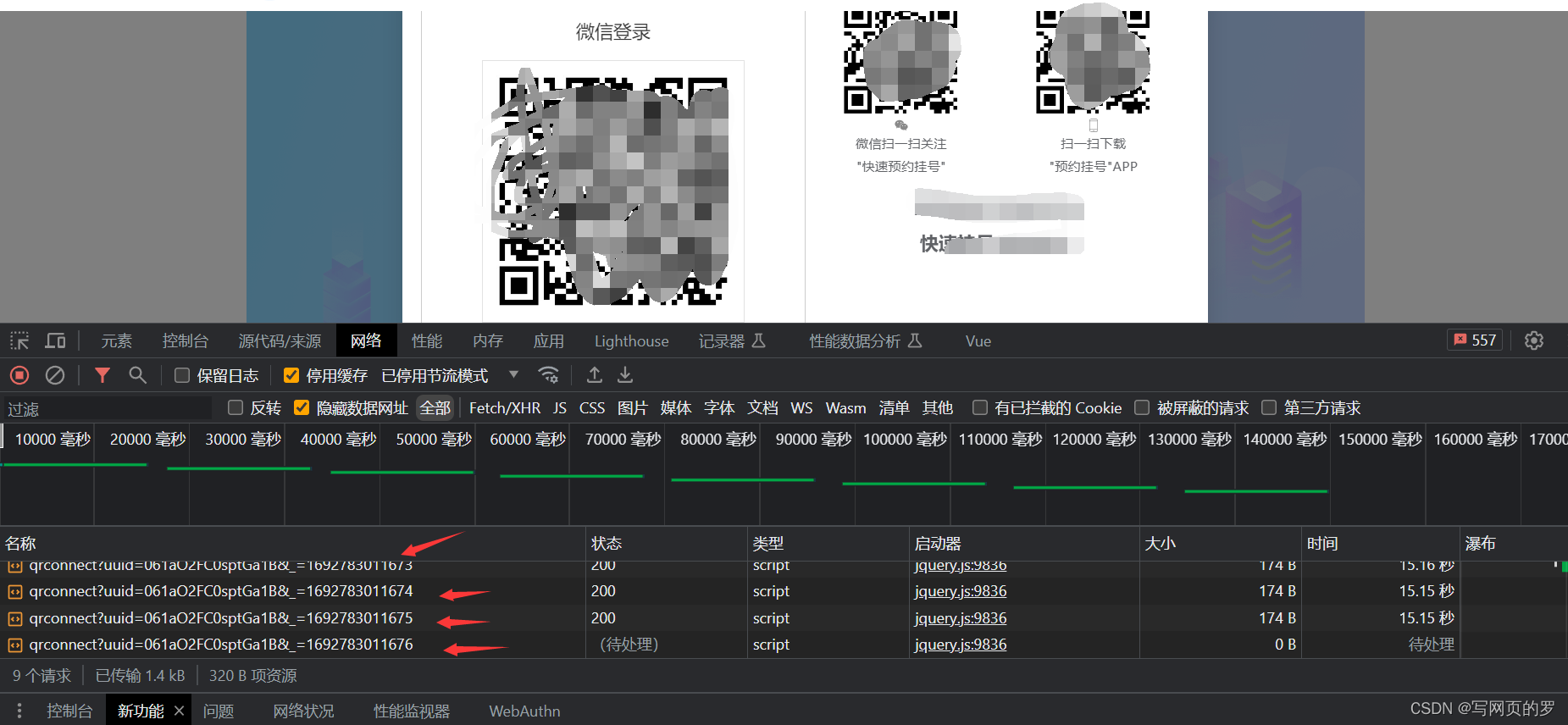Click the script icon of request ending 1676

pos(15,645)
